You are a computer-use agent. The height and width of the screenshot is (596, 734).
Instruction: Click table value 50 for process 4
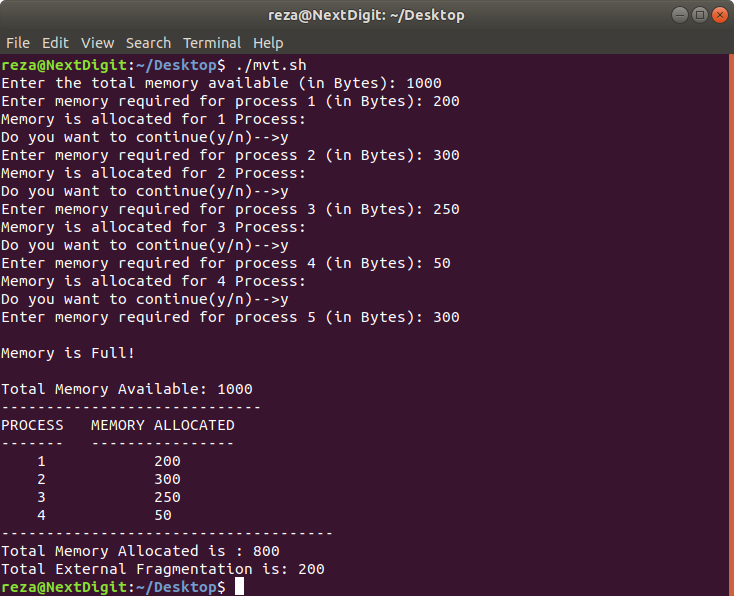tap(163, 515)
